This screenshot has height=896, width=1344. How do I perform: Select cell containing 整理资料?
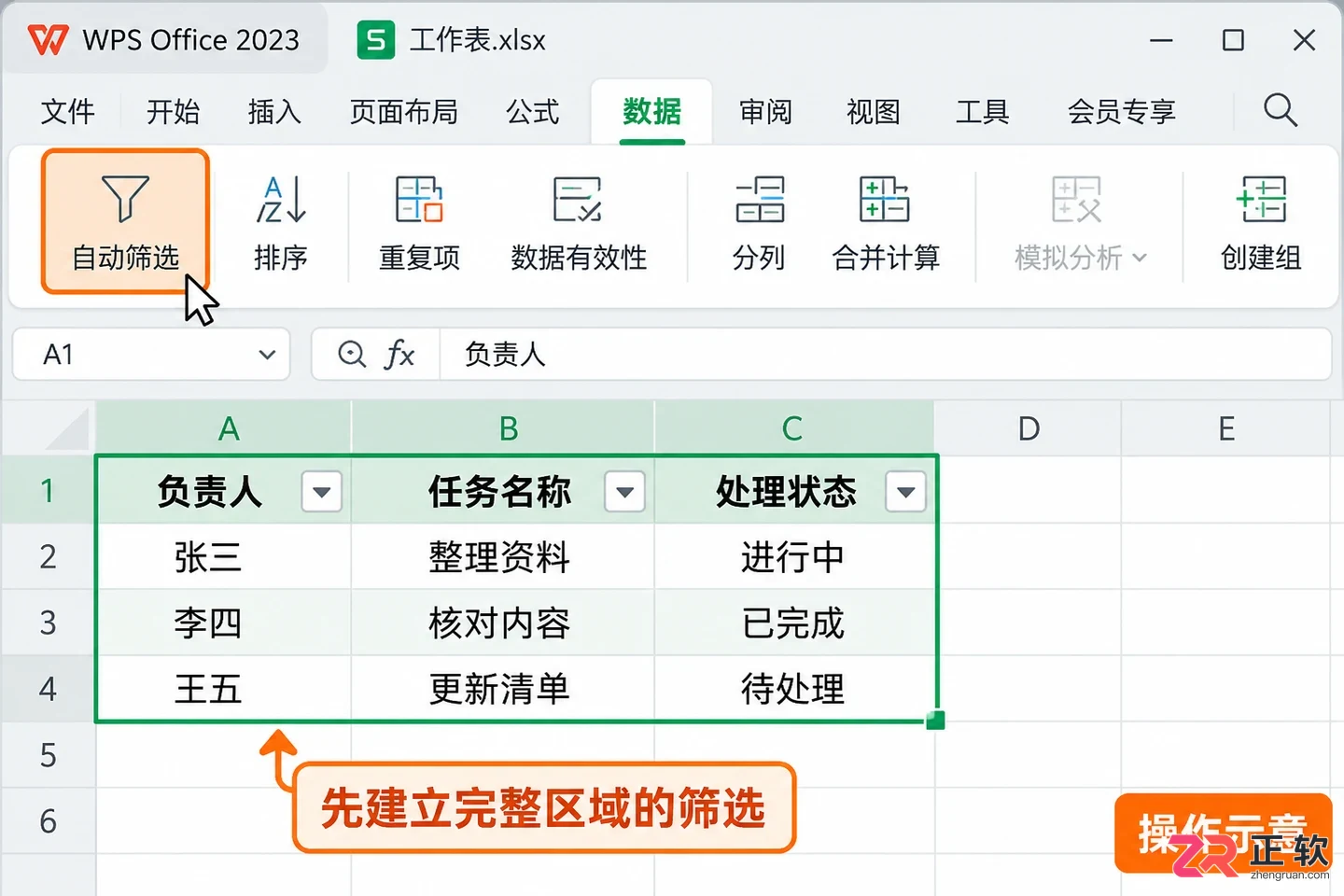pyautogui.click(x=503, y=557)
